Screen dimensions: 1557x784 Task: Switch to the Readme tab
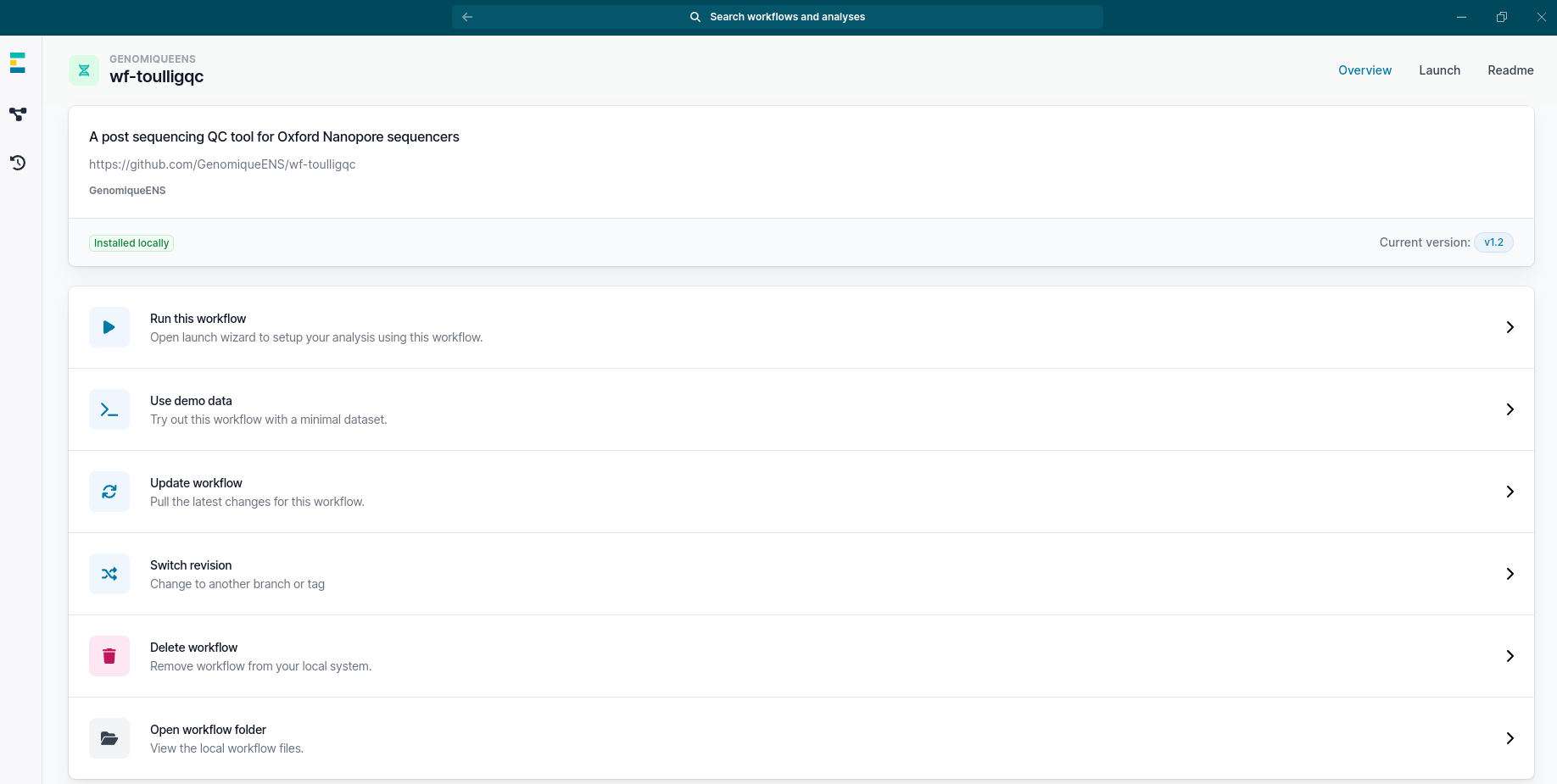click(1510, 70)
